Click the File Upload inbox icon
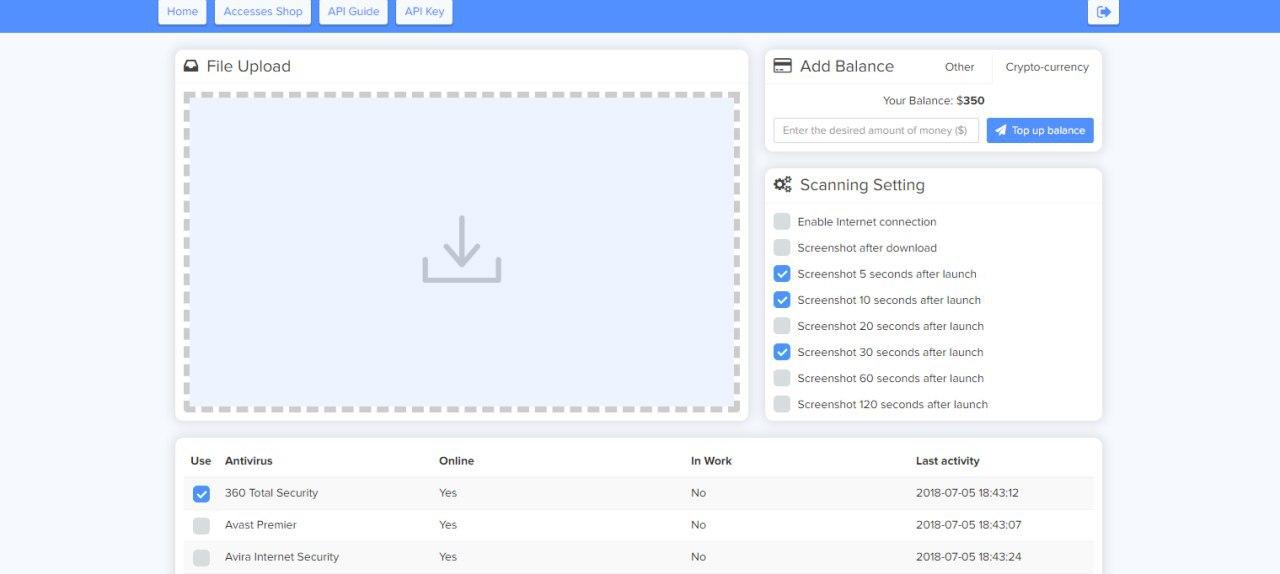1280x574 pixels. coord(191,66)
